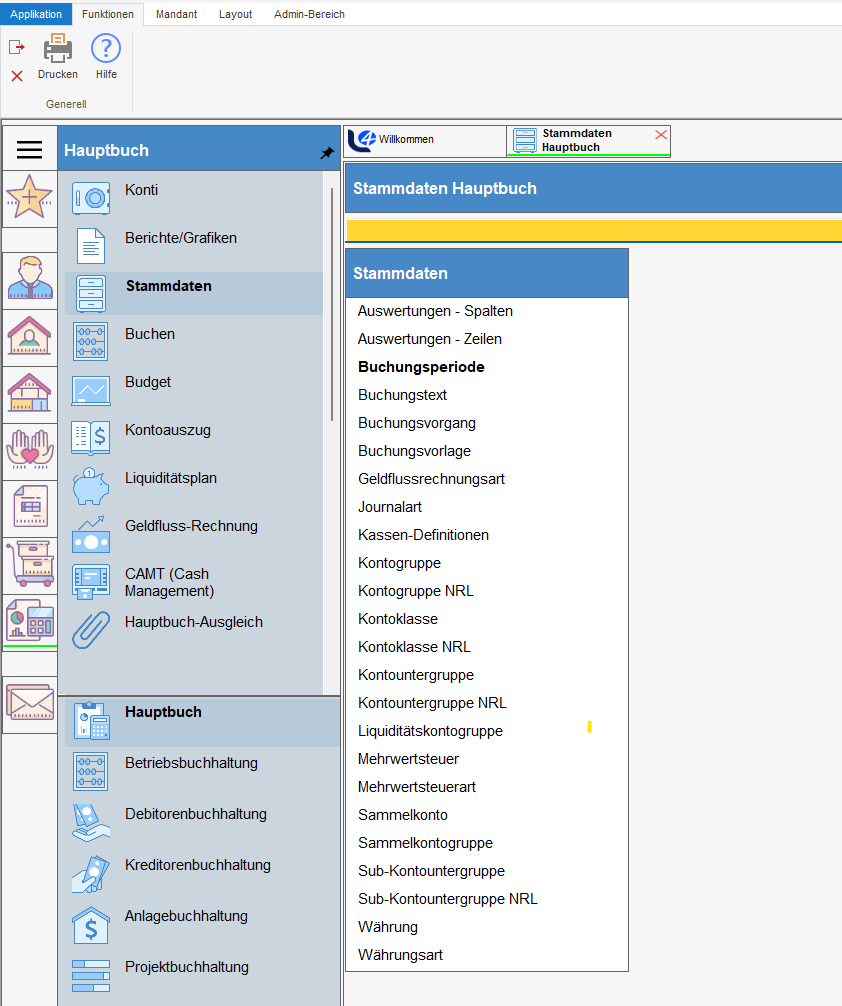Open Buchungsperiode in Stammdaten list
This screenshot has width=842, height=1006.
tap(421, 367)
